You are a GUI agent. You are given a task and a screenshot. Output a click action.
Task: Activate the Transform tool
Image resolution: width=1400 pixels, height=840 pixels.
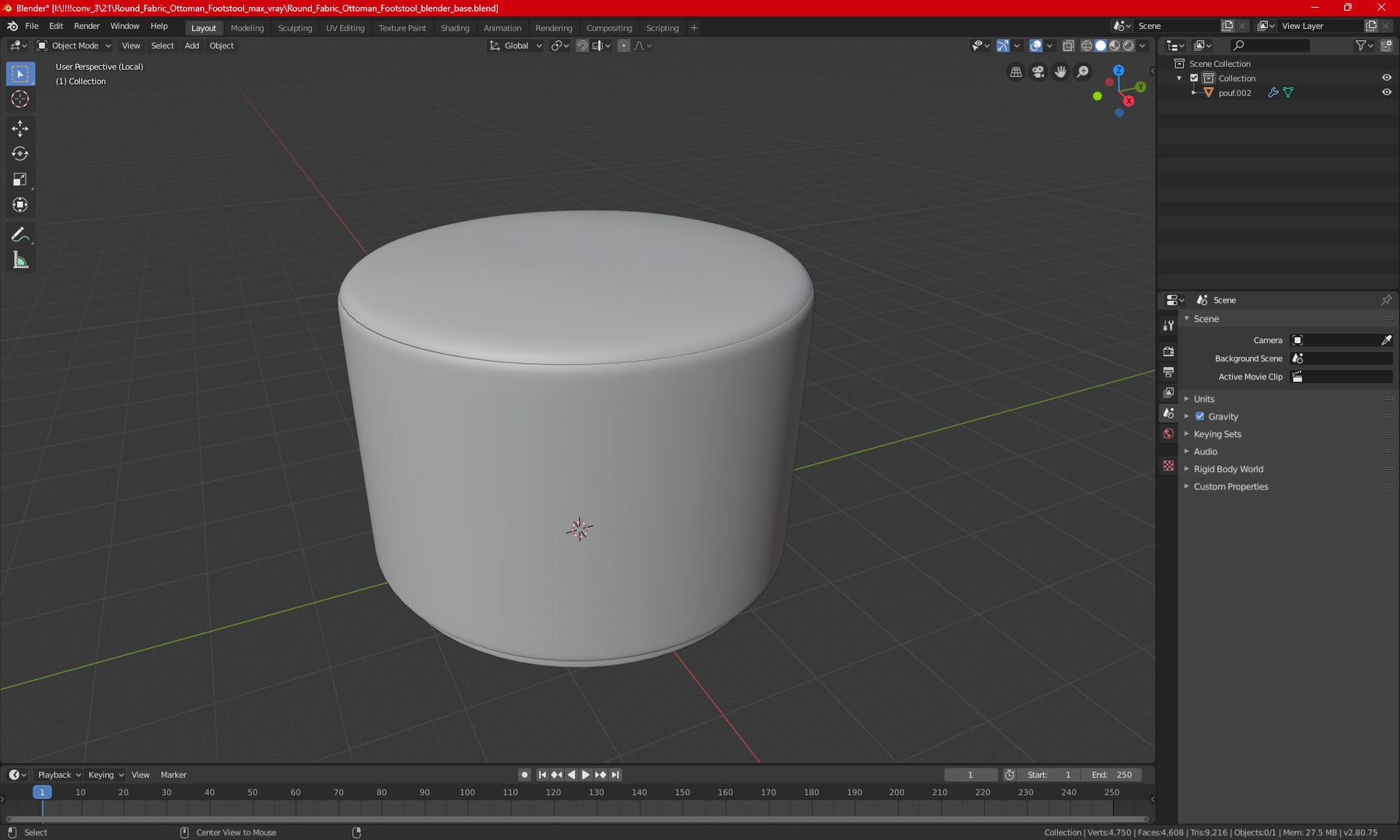click(x=20, y=205)
